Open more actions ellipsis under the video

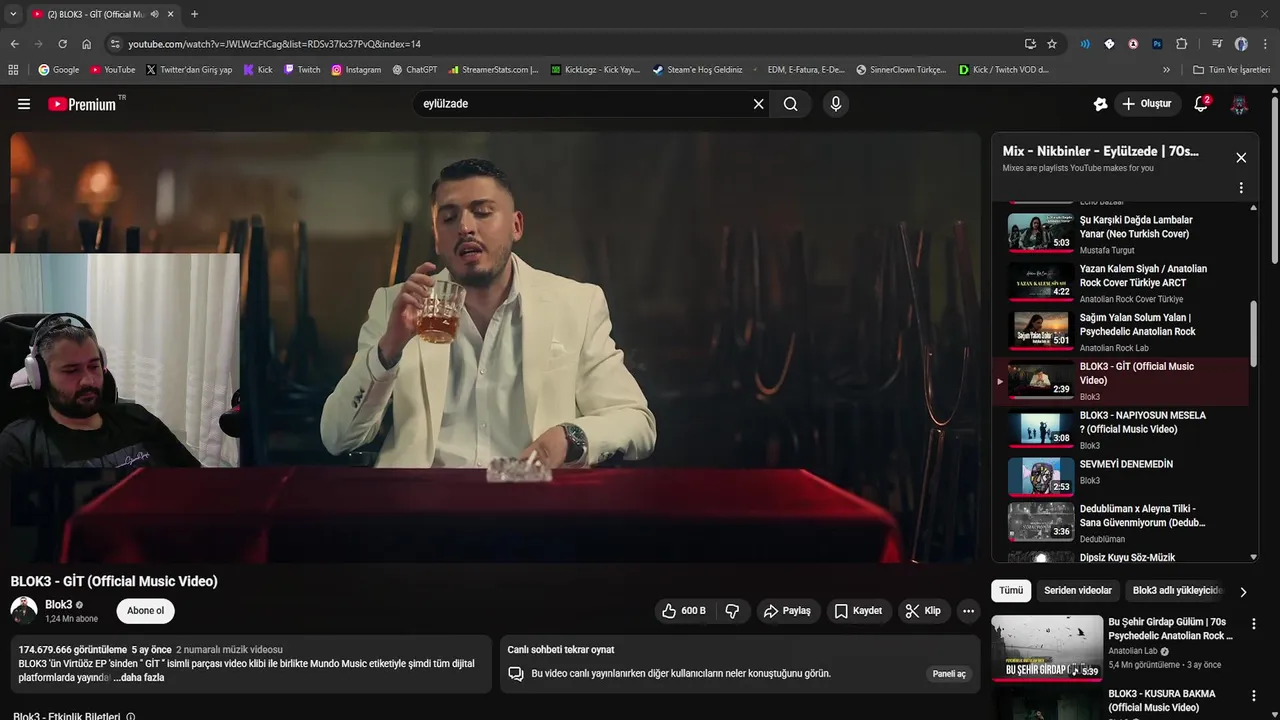coord(968,611)
